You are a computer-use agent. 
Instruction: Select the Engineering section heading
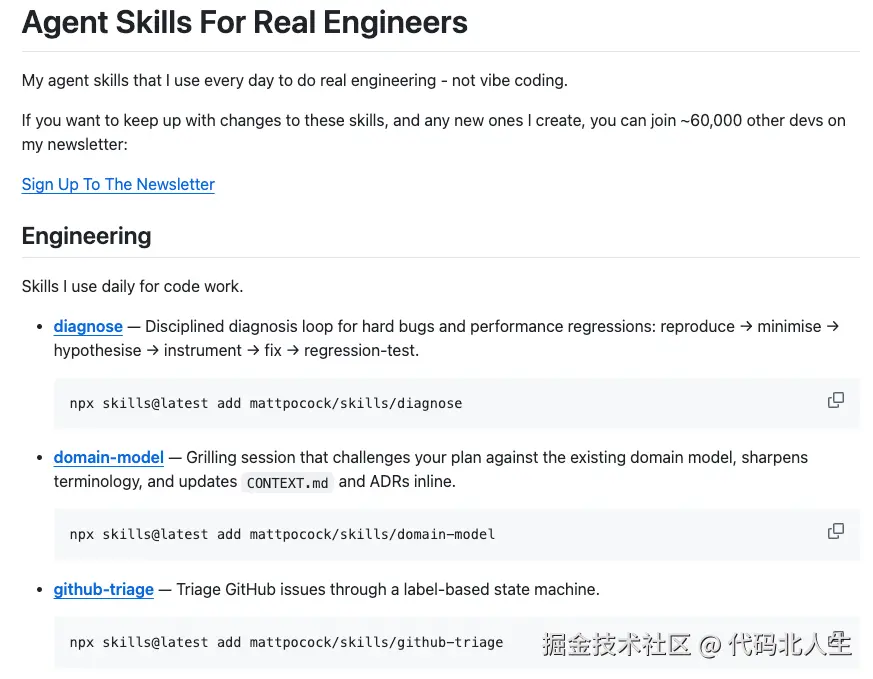[x=86, y=236]
